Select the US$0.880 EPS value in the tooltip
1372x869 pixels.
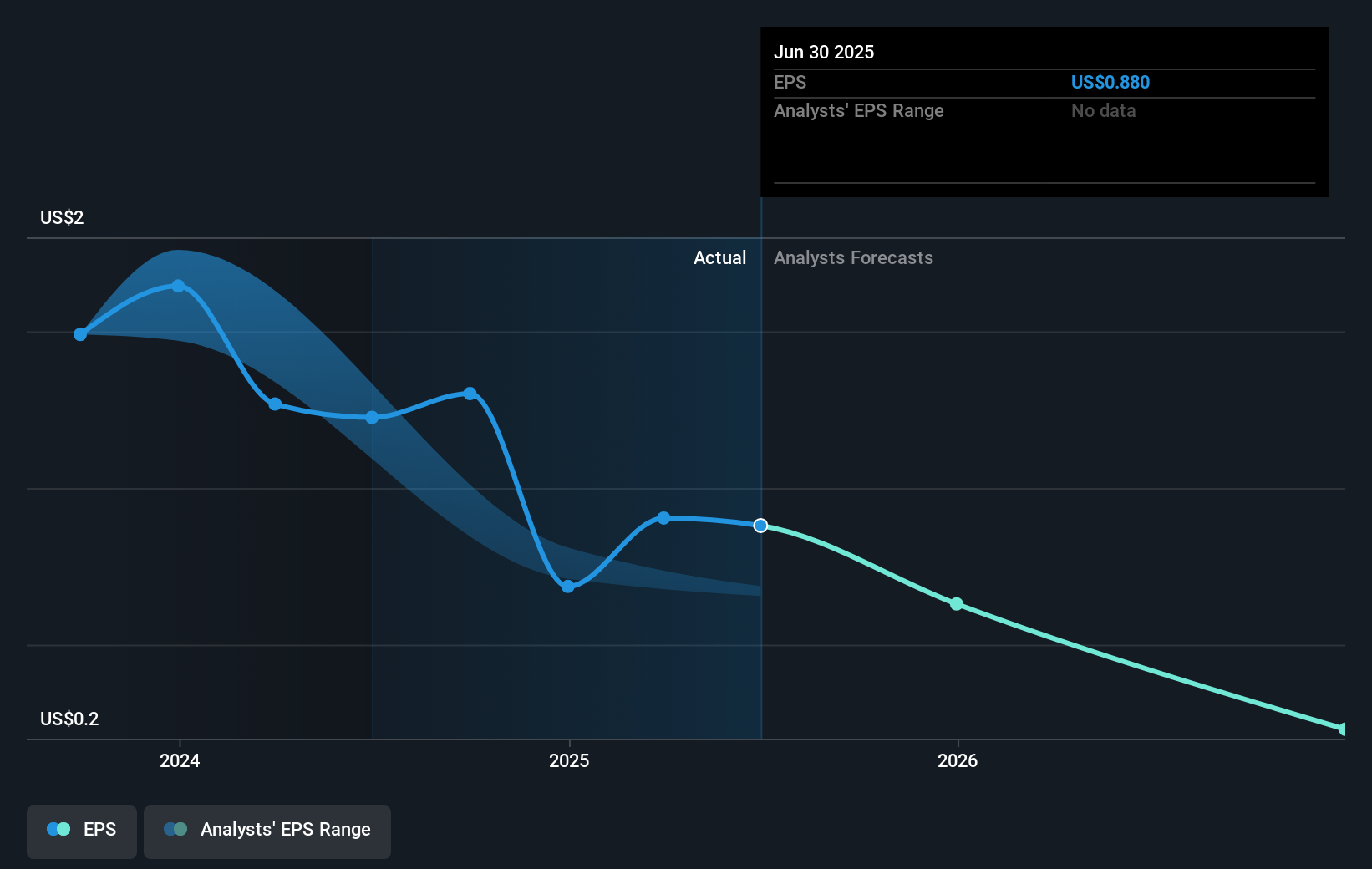(x=1110, y=82)
